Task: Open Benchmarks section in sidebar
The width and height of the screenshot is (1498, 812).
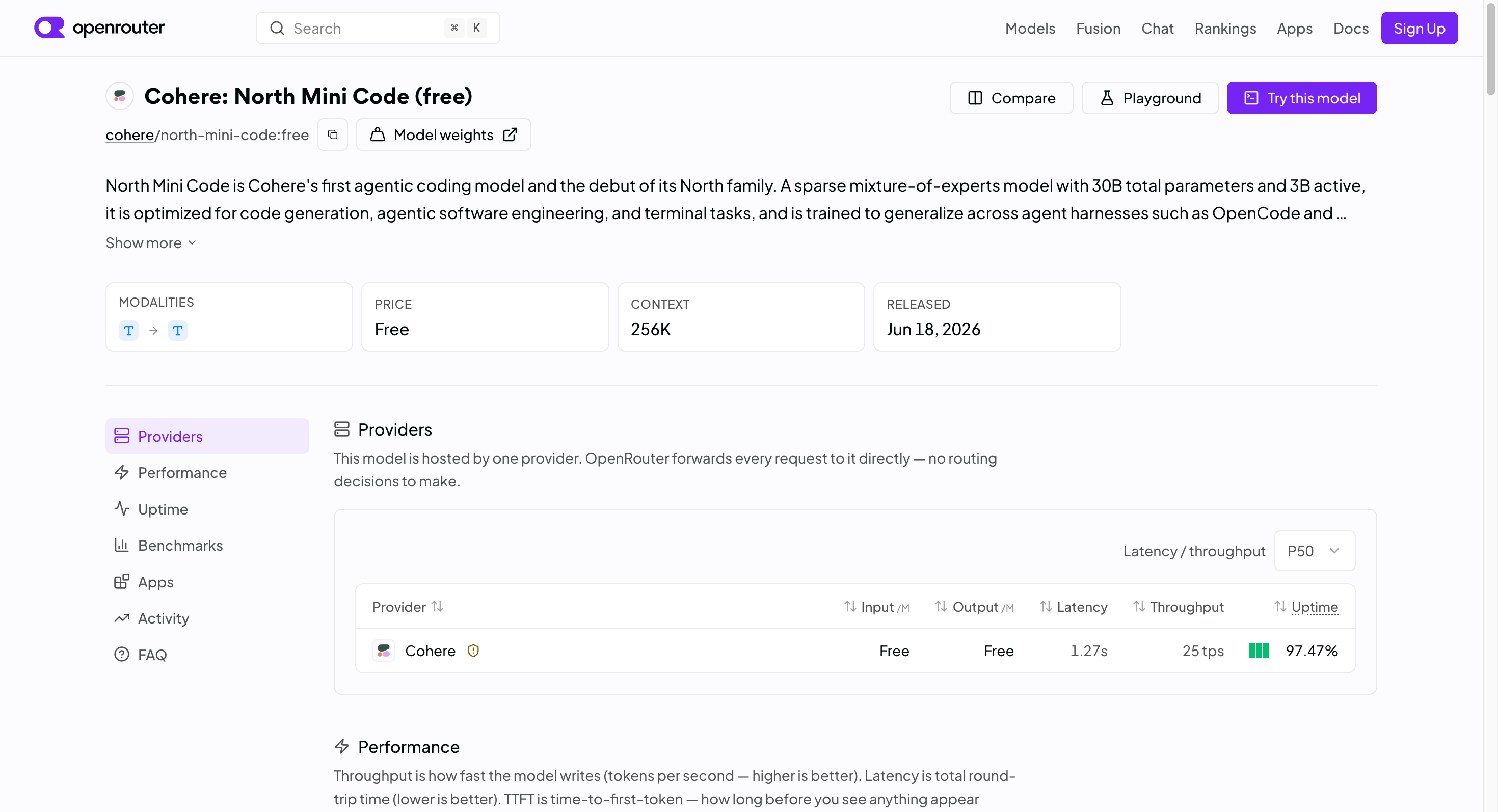Action: [207, 546]
